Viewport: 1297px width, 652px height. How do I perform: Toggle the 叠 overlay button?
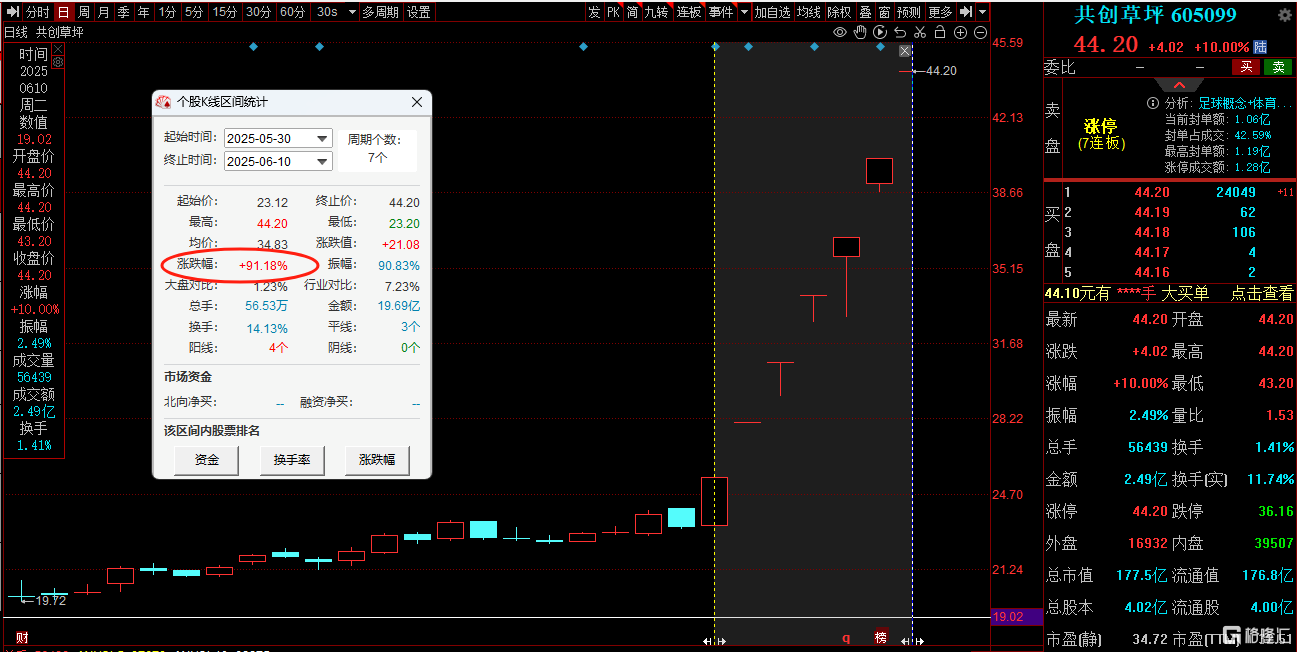coord(866,12)
